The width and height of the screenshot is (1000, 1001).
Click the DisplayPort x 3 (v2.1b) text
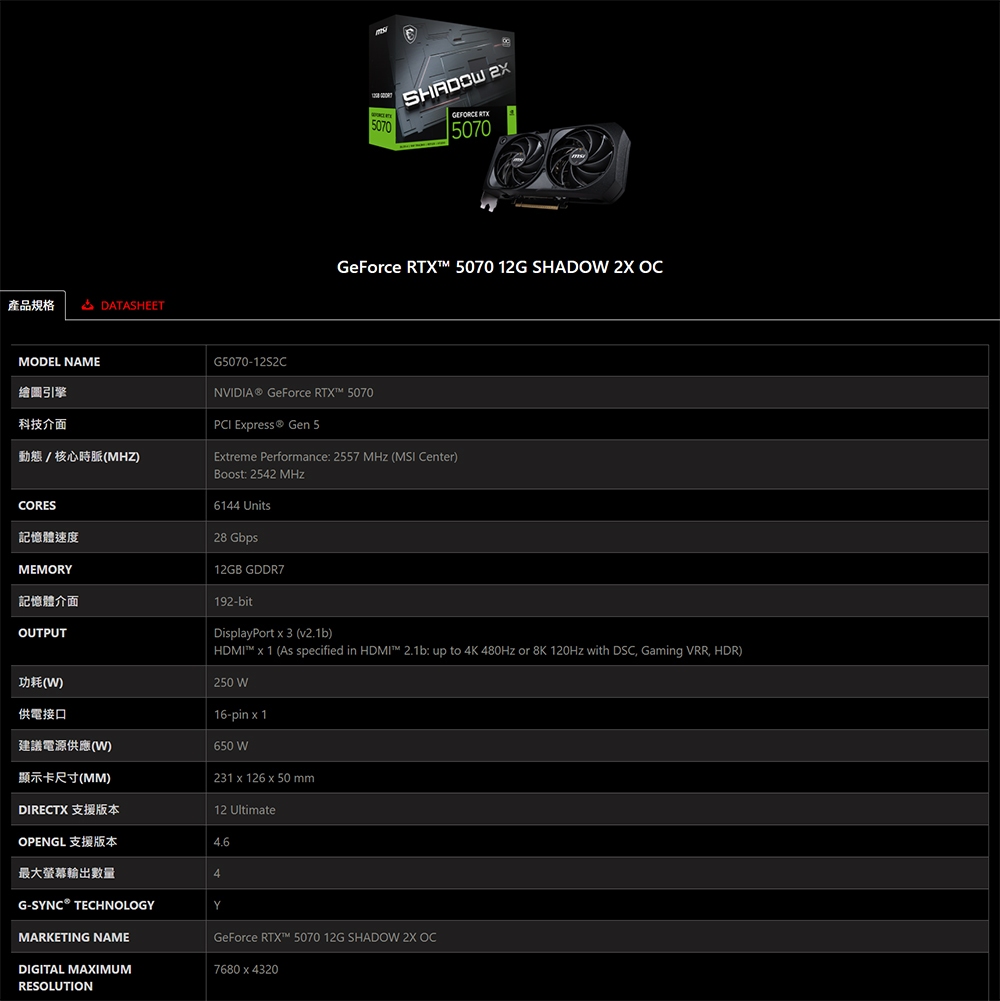tap(273, 633)
